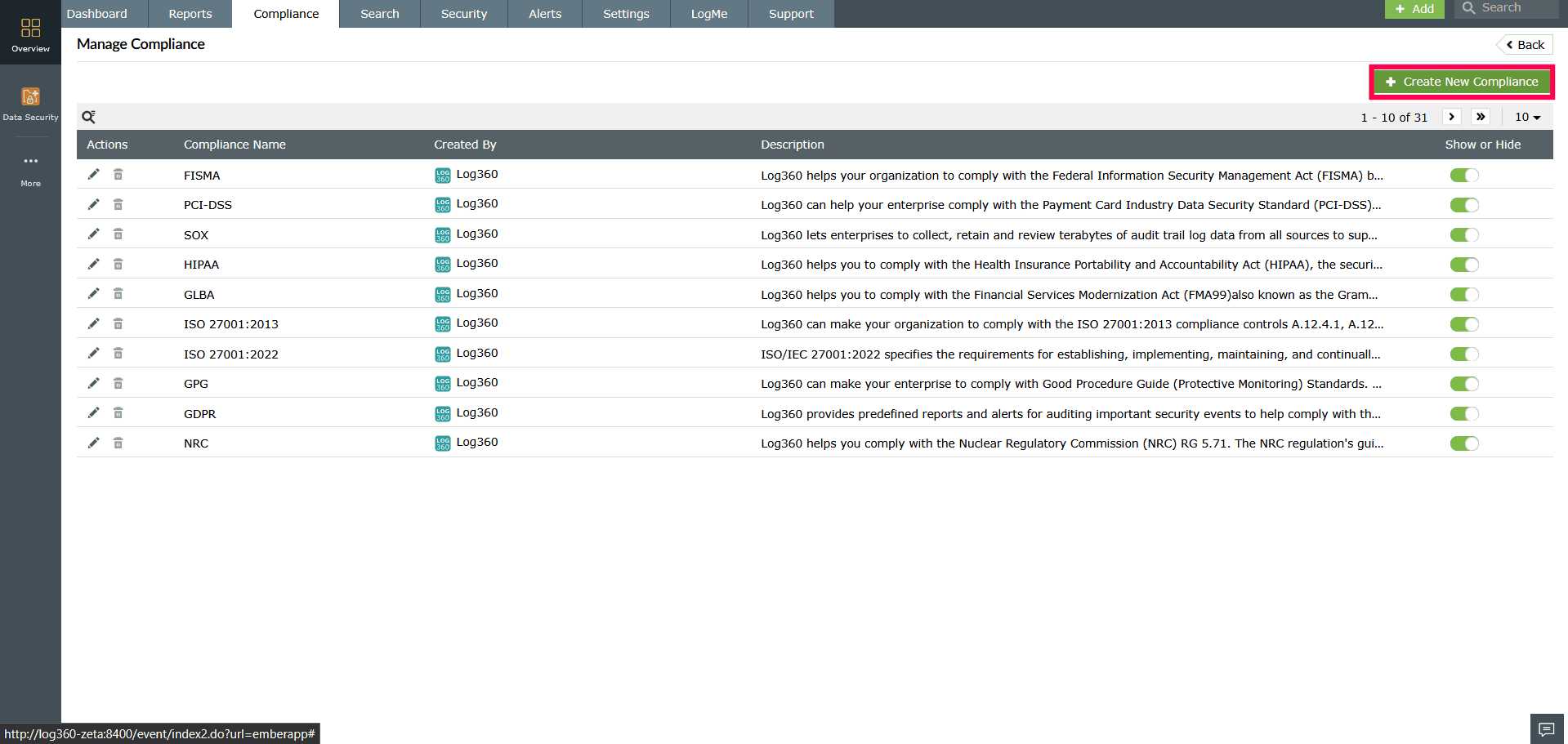Click the green Add button
Screen dimensions: 1568x744
click(1414, 9)
